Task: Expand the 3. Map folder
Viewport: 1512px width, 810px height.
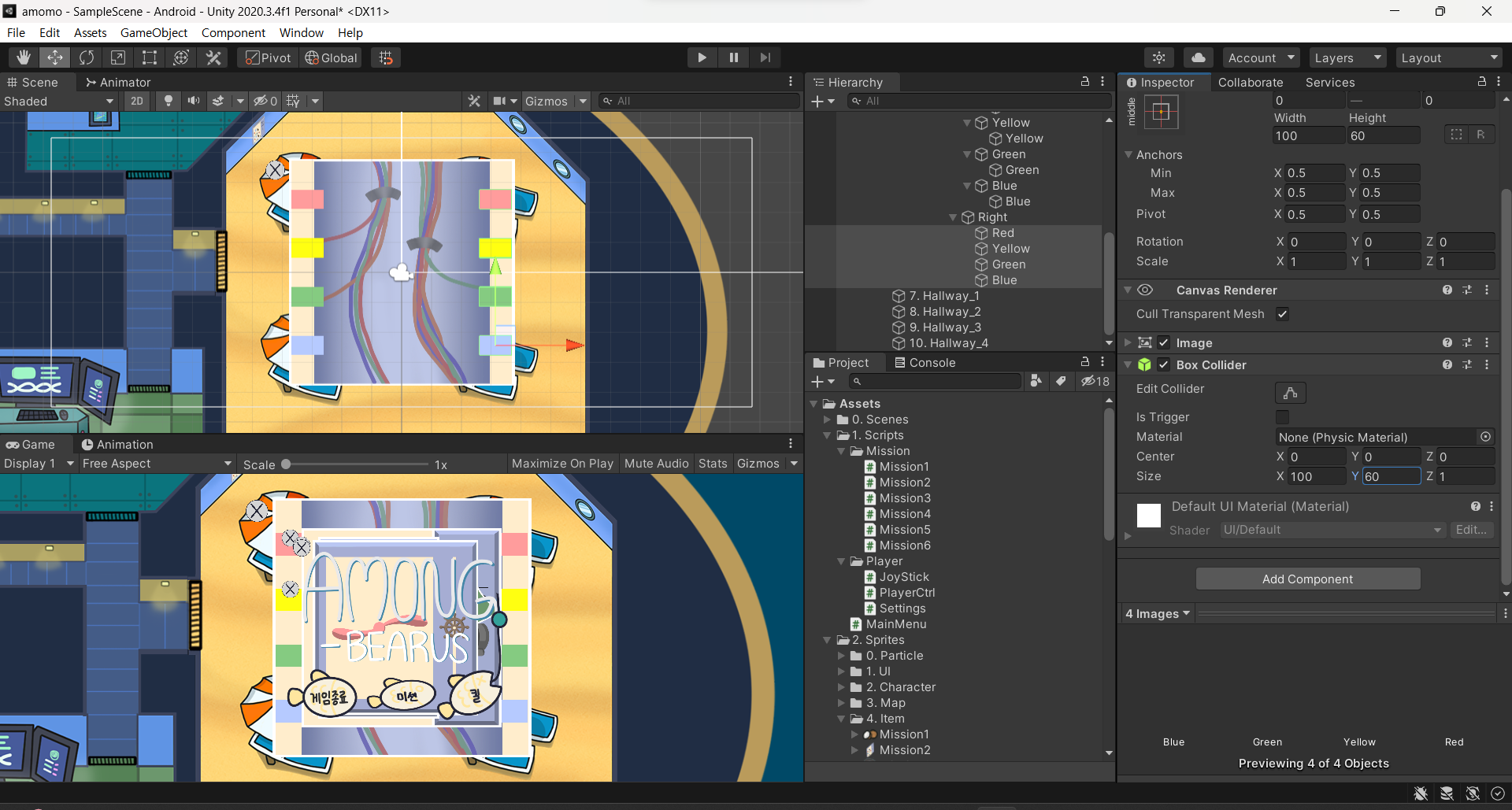Action: click(x=841, y=703)
